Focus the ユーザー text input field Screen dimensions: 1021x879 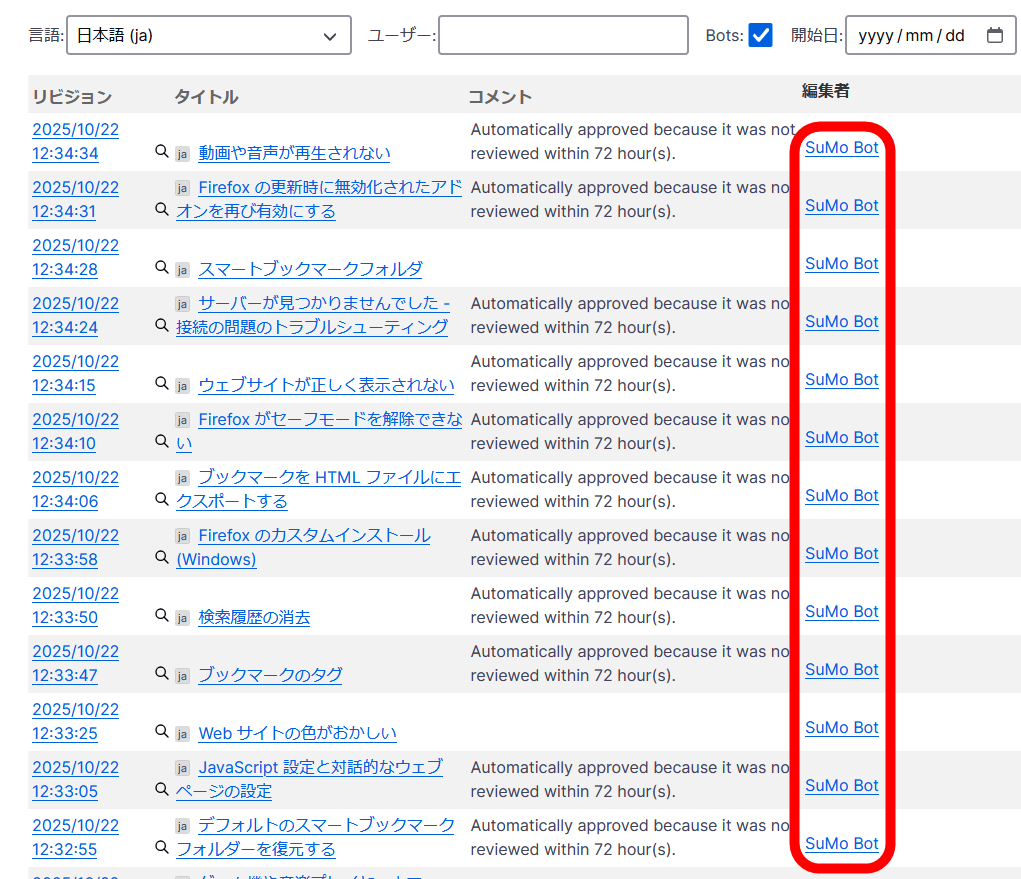click(x=563, y=35)
